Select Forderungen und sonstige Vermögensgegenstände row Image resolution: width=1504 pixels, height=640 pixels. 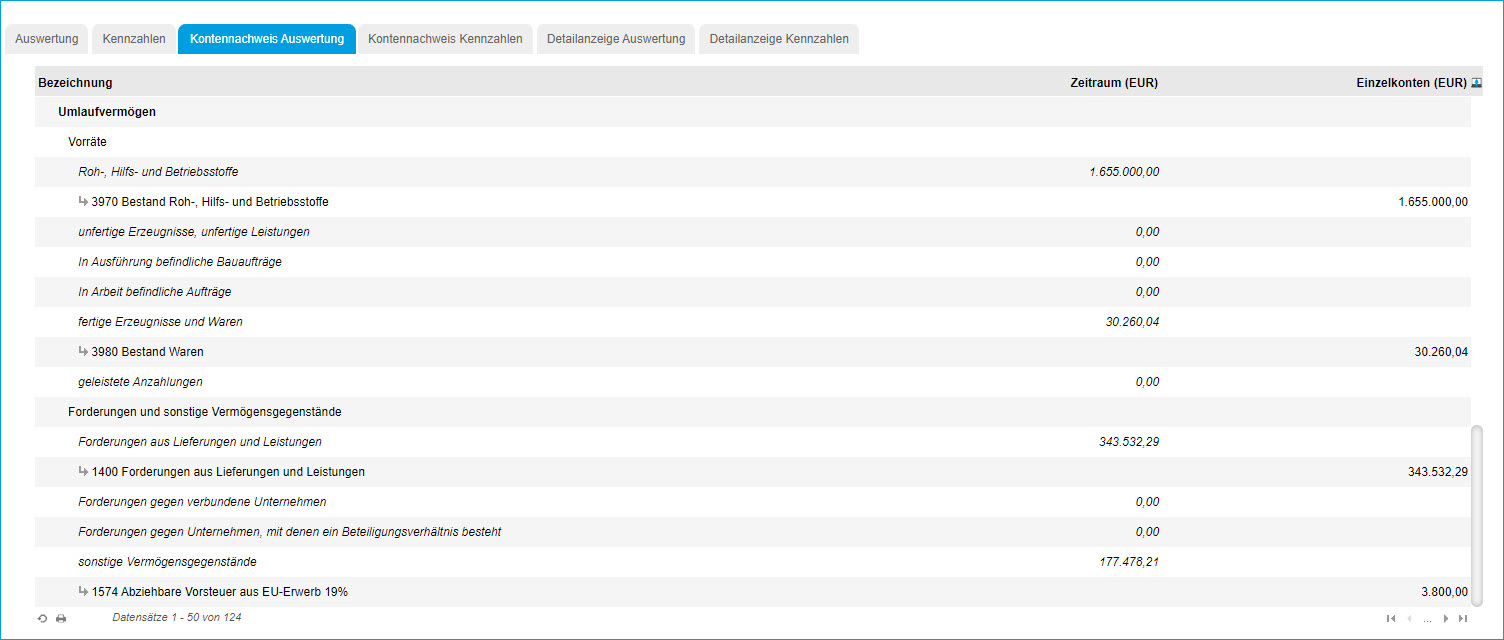pyautogui.click(x=753, y=412)
